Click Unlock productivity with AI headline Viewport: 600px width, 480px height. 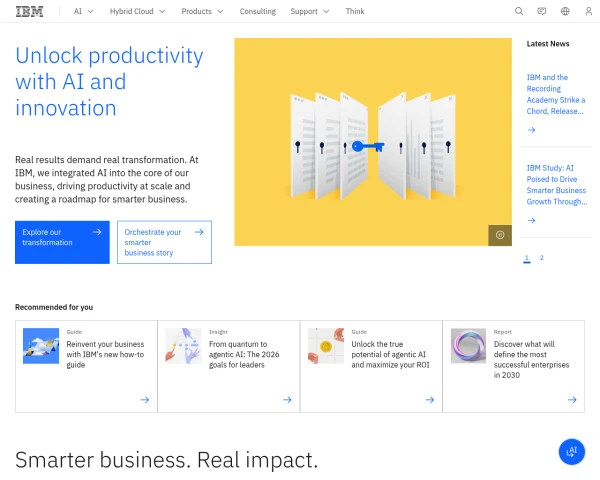(109, 82)
